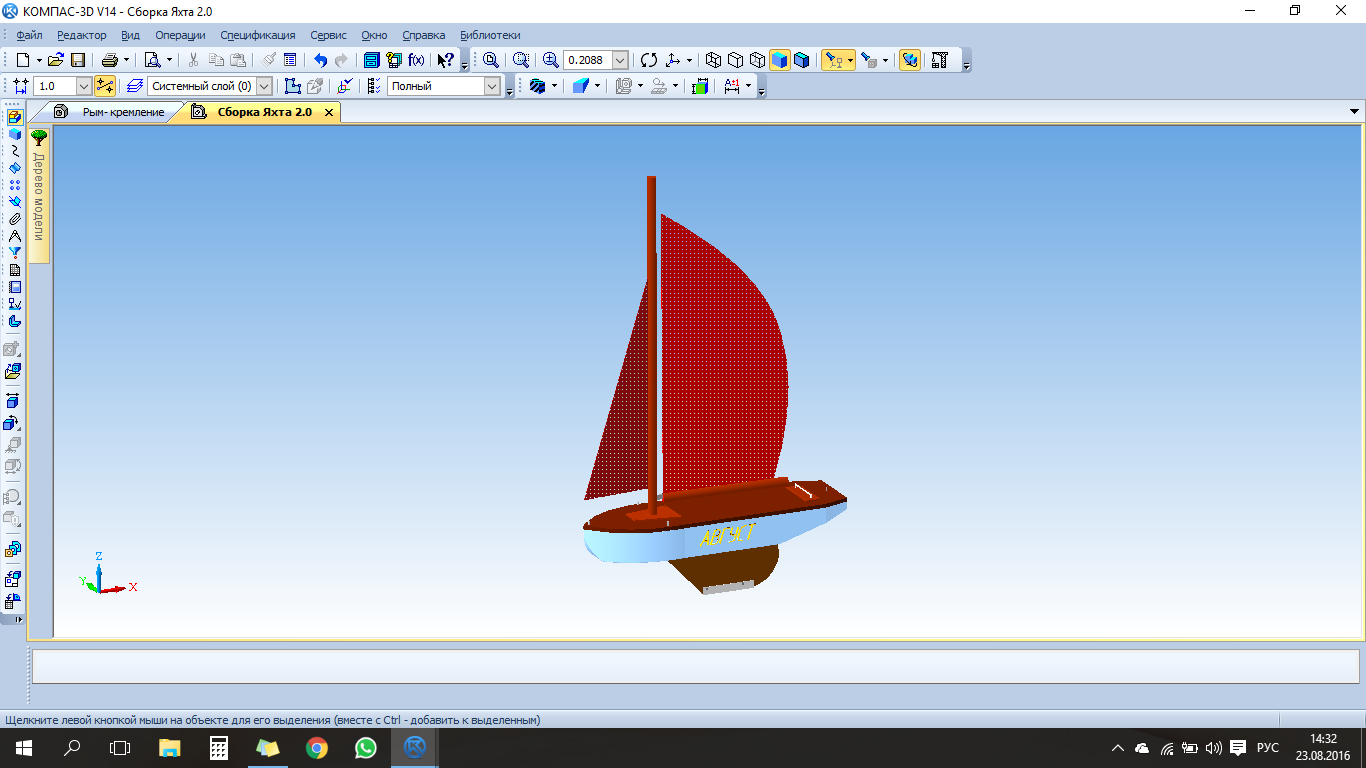Open the Библиотеки menu
Screen dimensions: 1366x768
pos(490,35)
